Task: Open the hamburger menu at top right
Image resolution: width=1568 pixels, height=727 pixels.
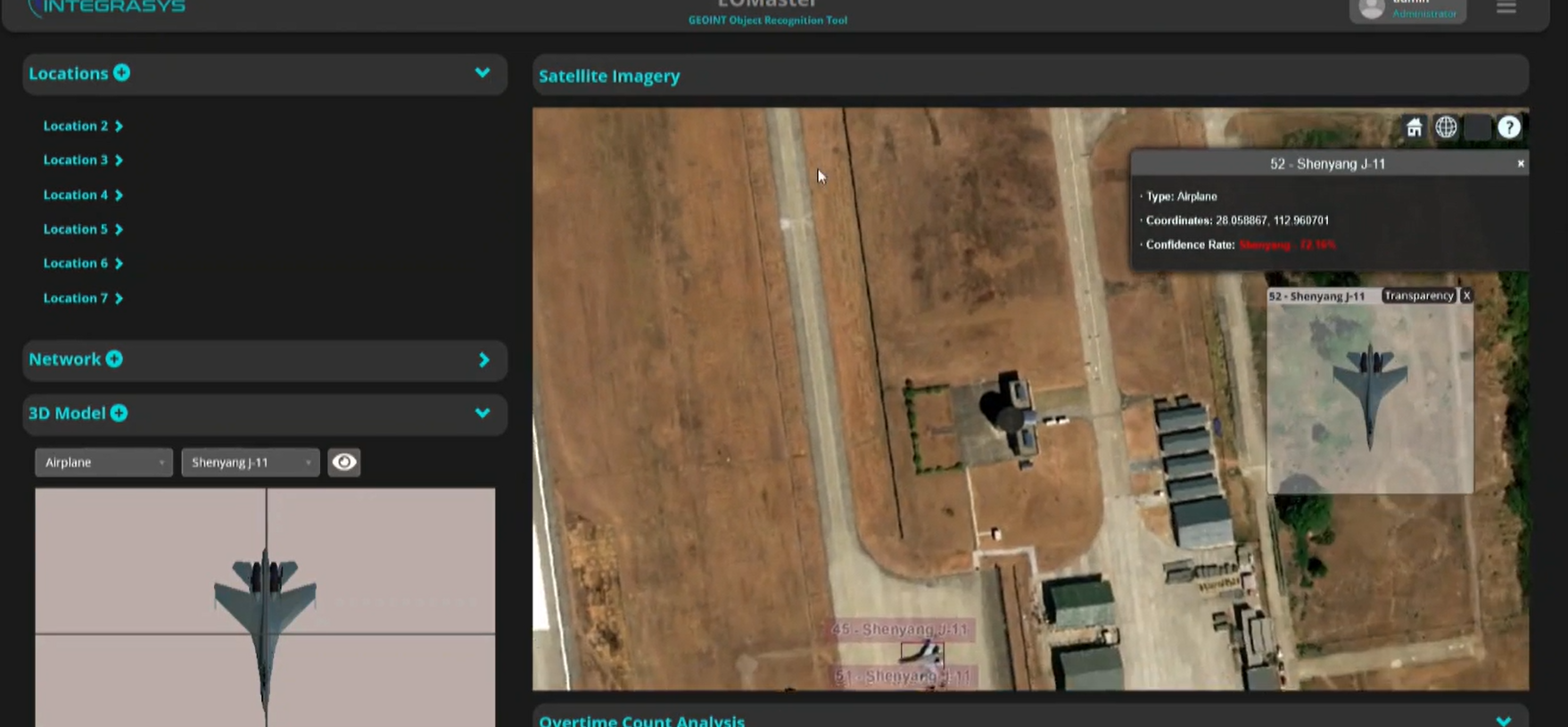Action: click(x=1506, y=8)
